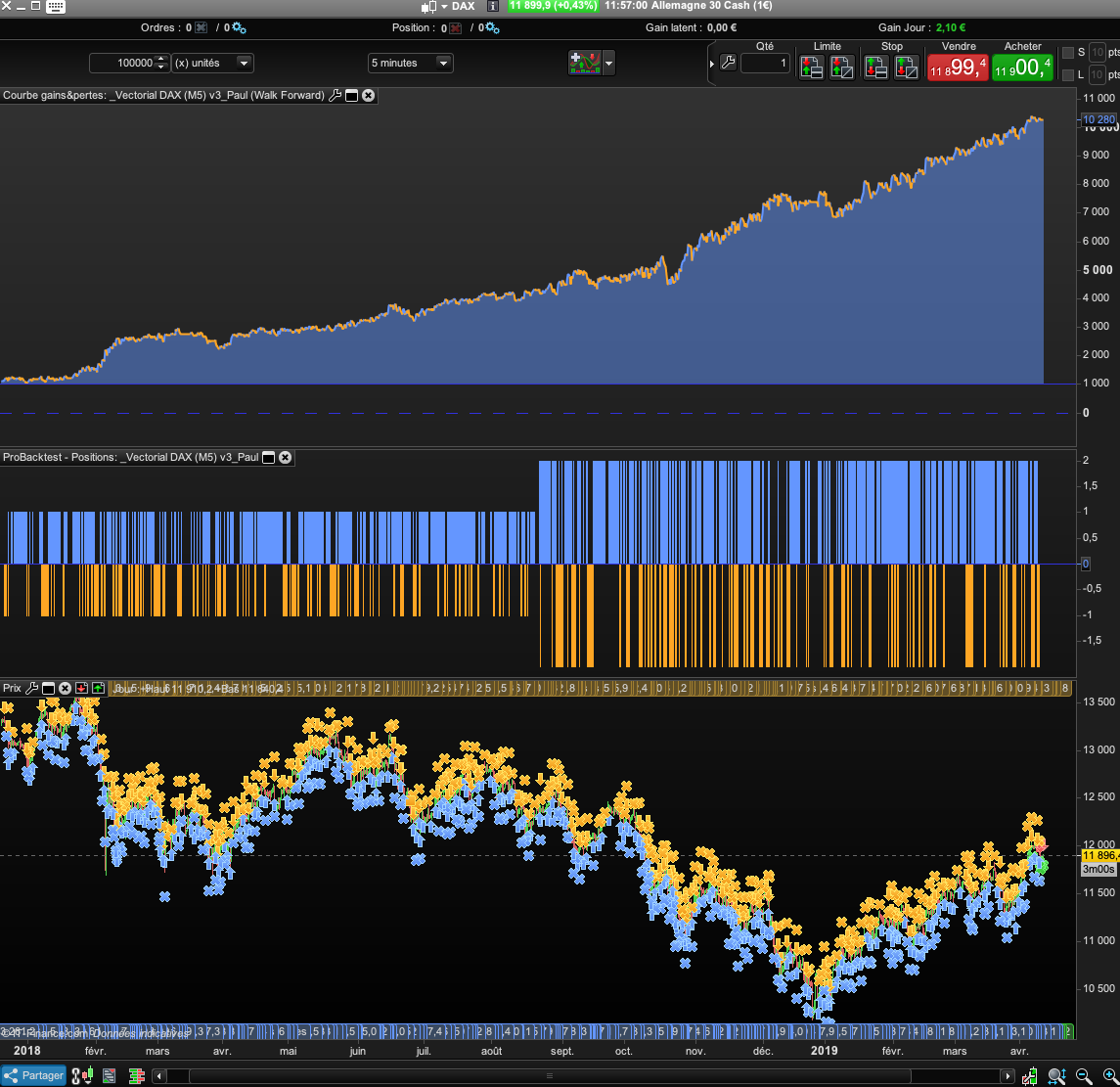The width and height of the screenshot is (1120, 1087).
Task: Click the keyboard icon in the title bar
Action: tap(56, 7)
